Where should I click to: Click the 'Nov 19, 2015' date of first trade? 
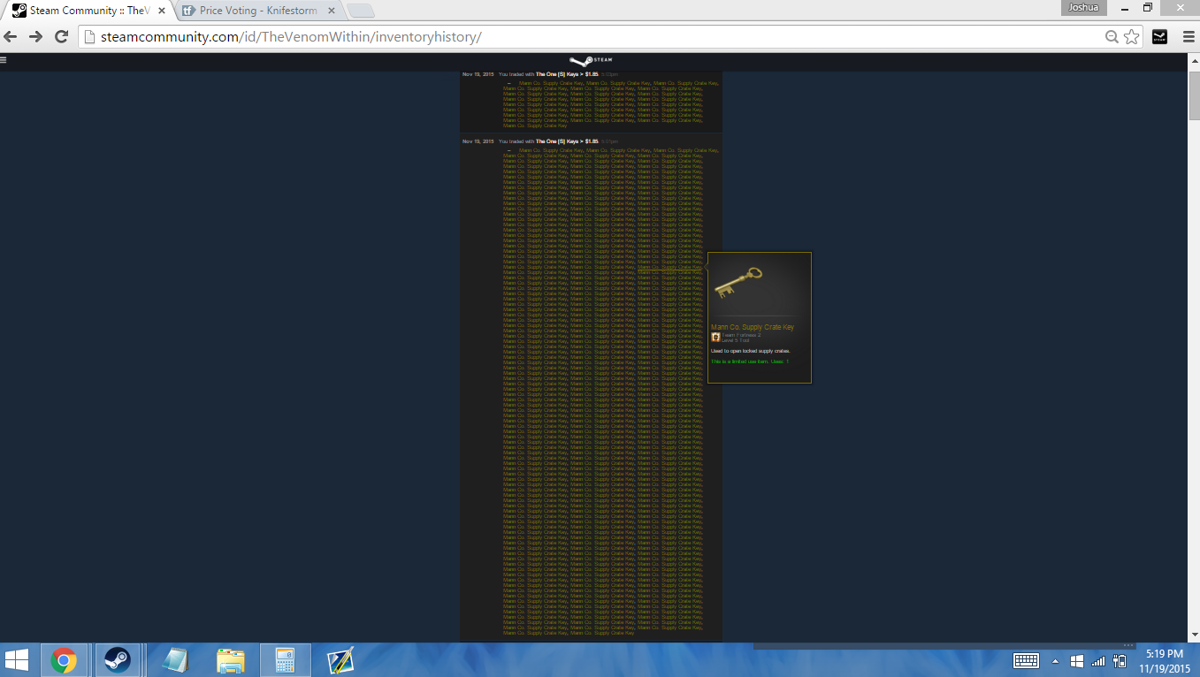point(478,74)
